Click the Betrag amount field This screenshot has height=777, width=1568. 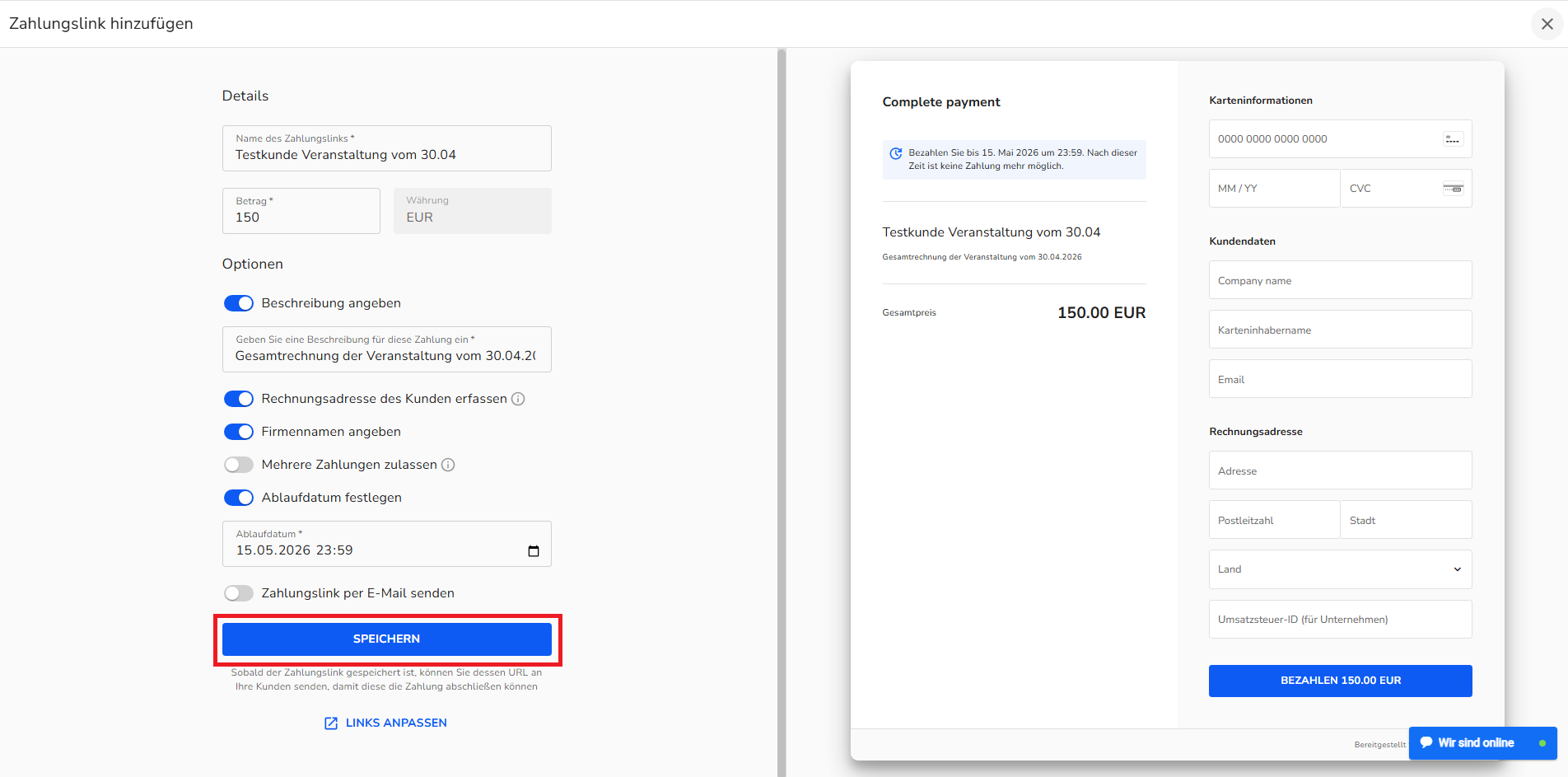(x=301, y=211)
